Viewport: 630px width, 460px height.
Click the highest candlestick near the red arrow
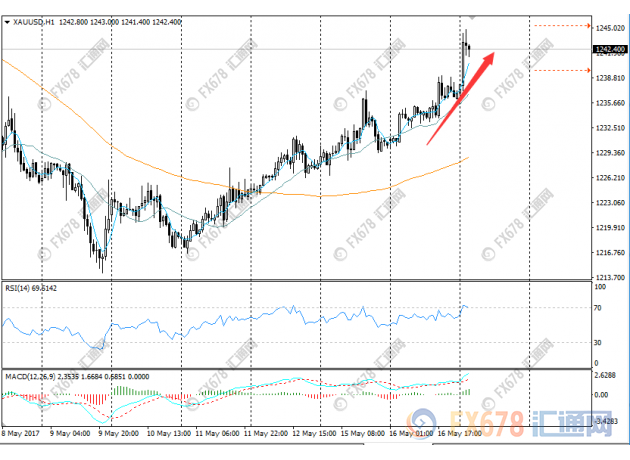(465, 40)
